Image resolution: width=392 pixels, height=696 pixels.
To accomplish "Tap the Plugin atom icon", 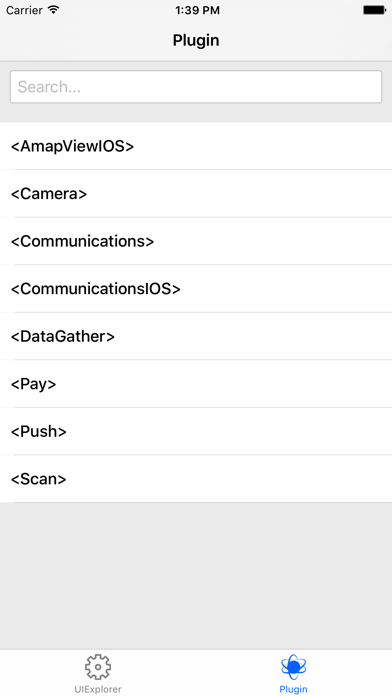I will tap(293, 667).
